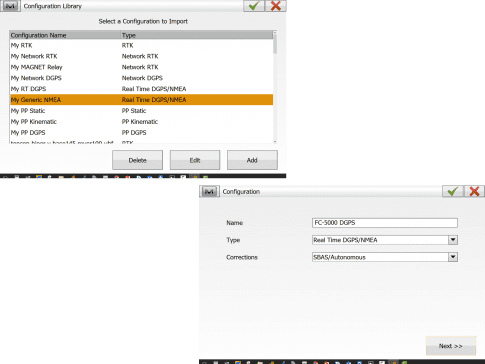The width and height of the screenshot is (485, 364).
Task: Select the My PP Kinematic configuration
Action: [x=141, y=122]
